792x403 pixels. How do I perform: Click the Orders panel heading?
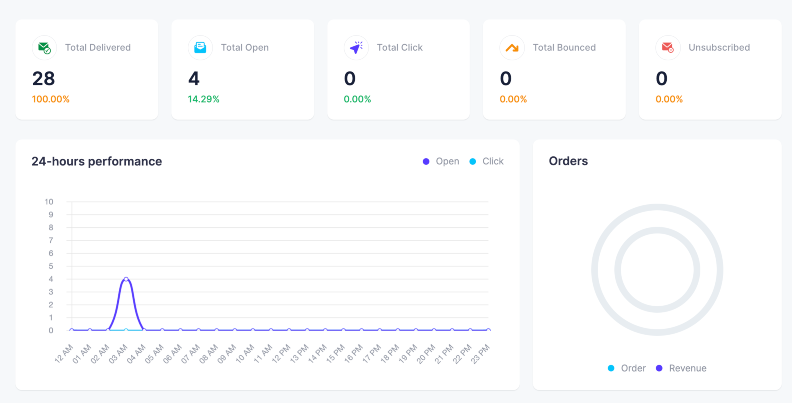pyautogui.click(x=568, y=161)
